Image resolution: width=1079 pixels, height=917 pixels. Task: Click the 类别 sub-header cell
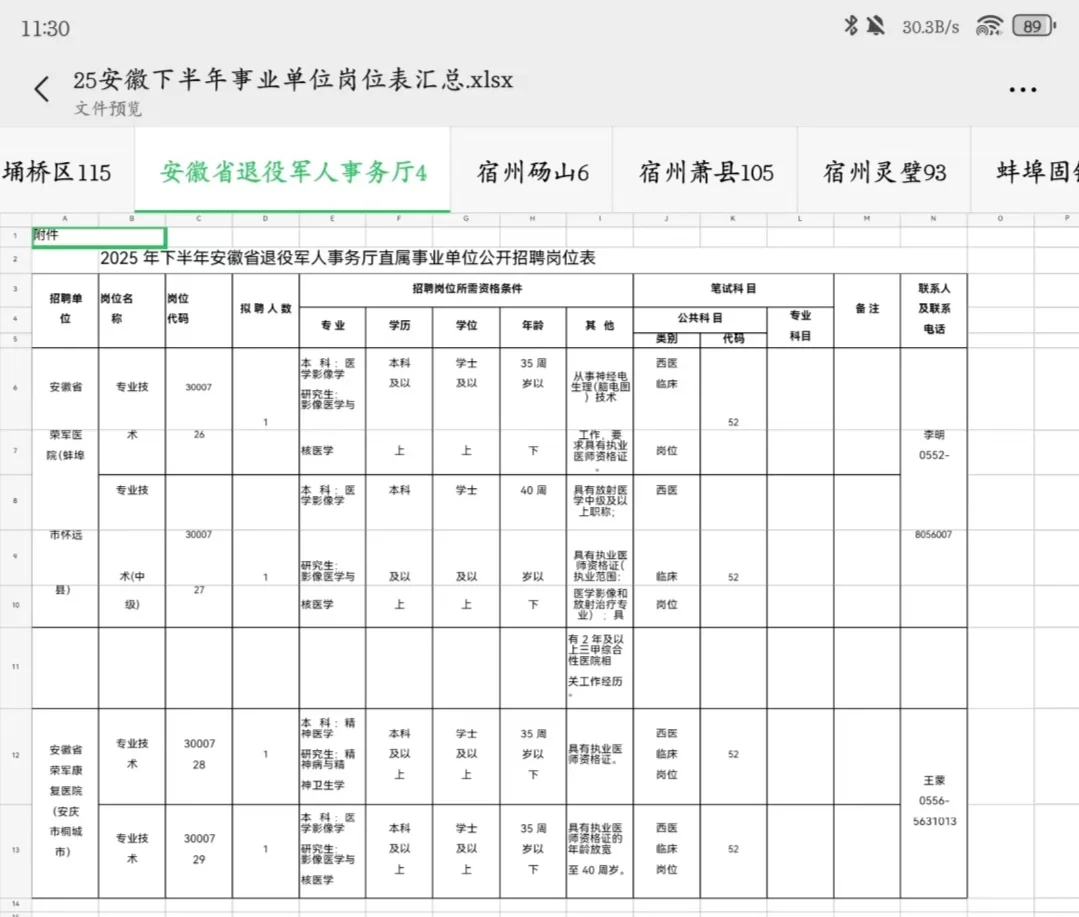pyautogui.click(x=667, y=340)
